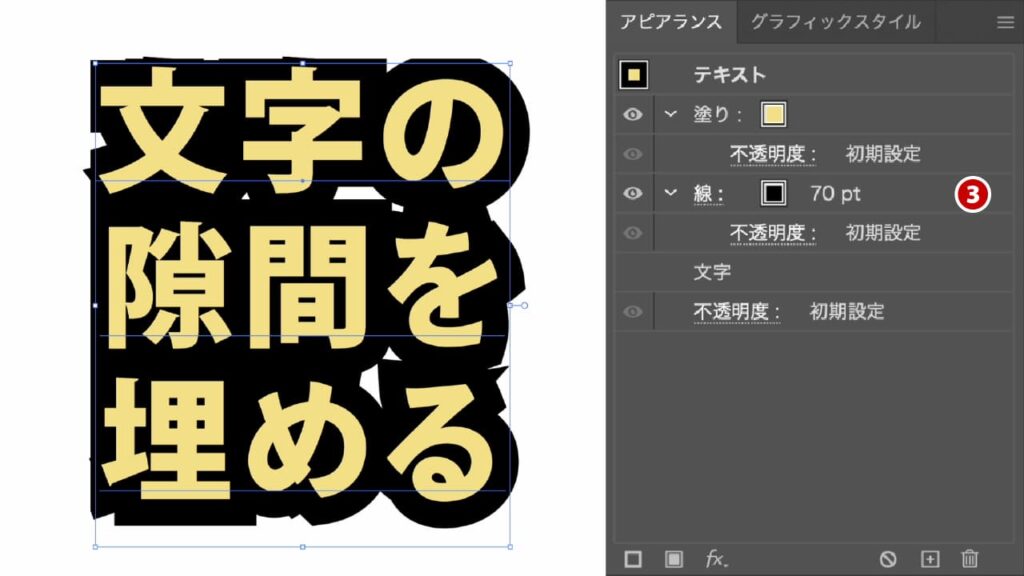Collapse the 線 stroke row chevron
This screenshot has width=1024, height=576.
pos(670,193)
